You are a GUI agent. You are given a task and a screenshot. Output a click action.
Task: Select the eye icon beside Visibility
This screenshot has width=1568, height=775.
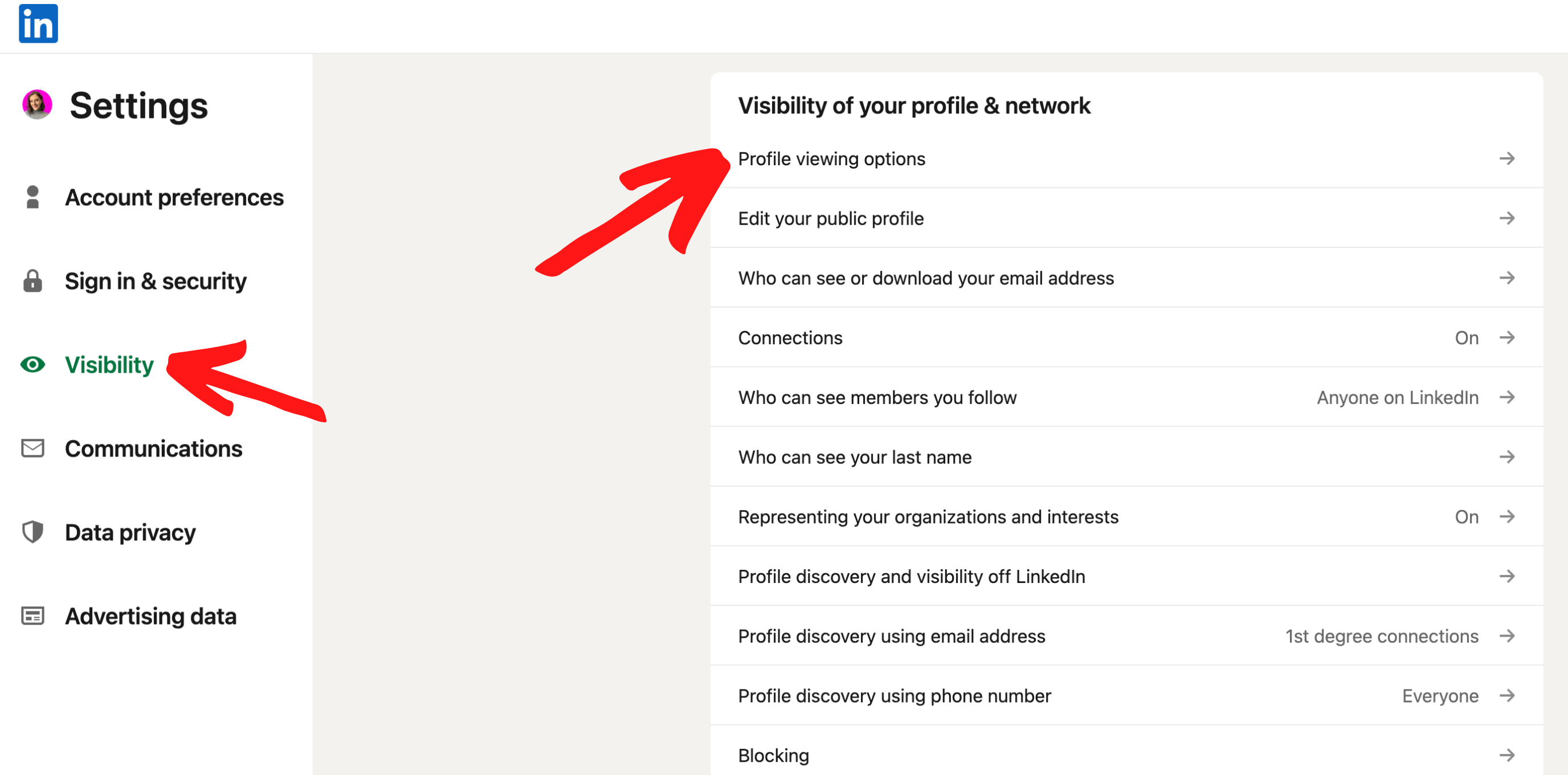point(32,365)
